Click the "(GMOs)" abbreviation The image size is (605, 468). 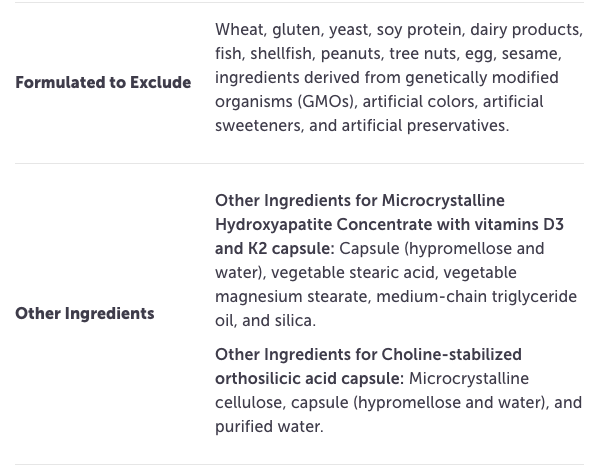tap(325, 102)
